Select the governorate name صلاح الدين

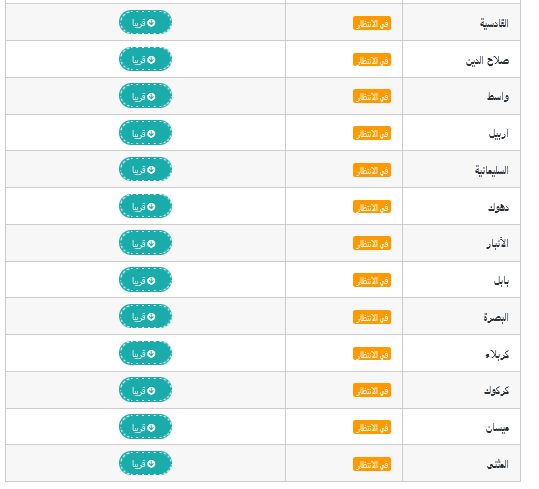tap(487, 60)
